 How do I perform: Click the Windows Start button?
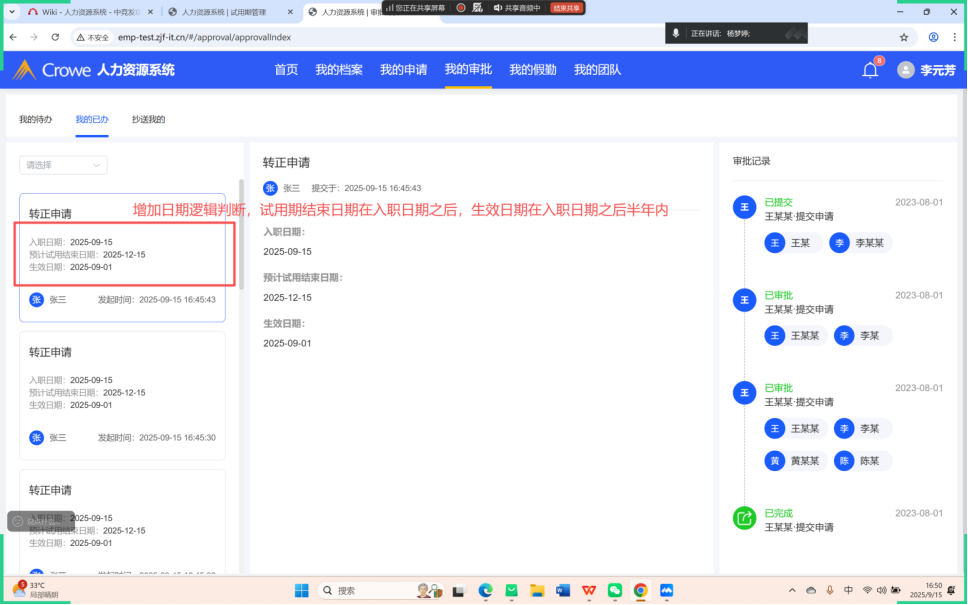tap(301, 591)
